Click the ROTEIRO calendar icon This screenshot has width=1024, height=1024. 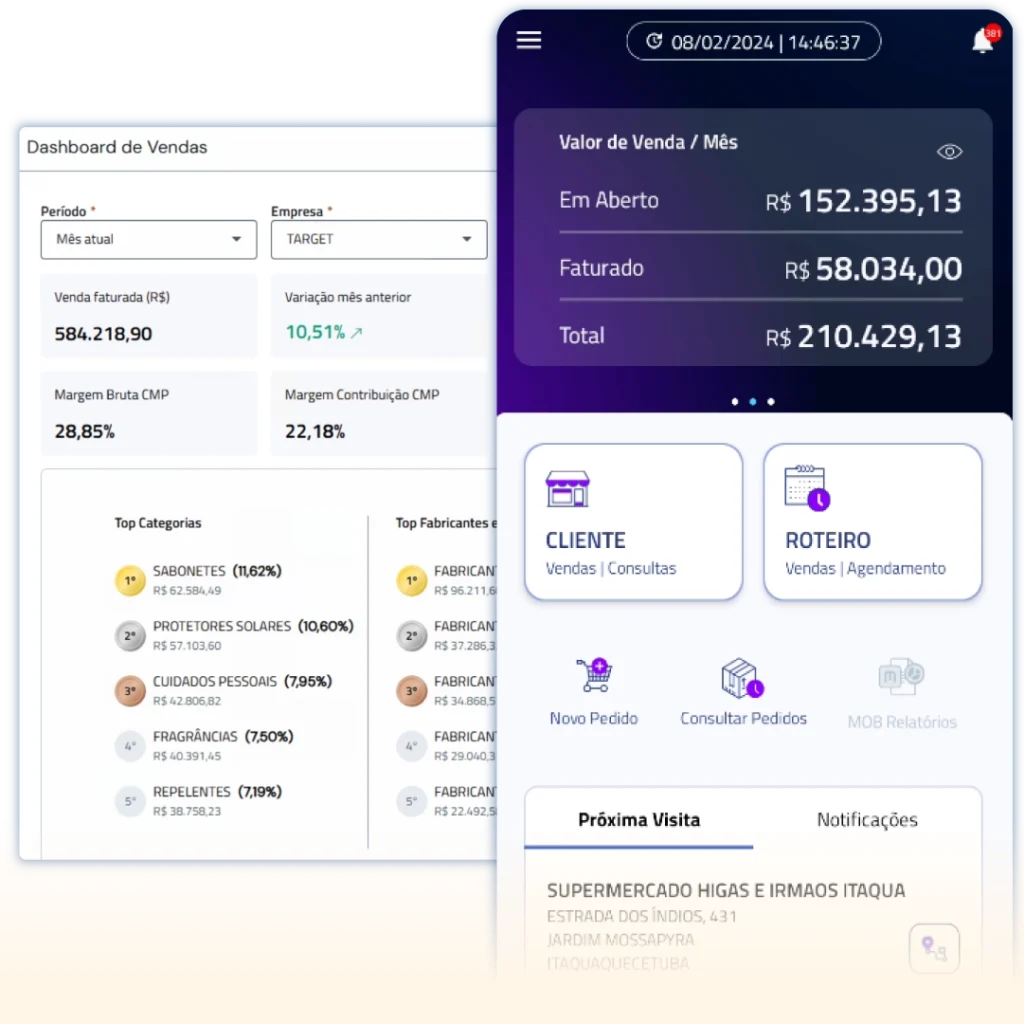pyautogui.click(x=806, y=487)
